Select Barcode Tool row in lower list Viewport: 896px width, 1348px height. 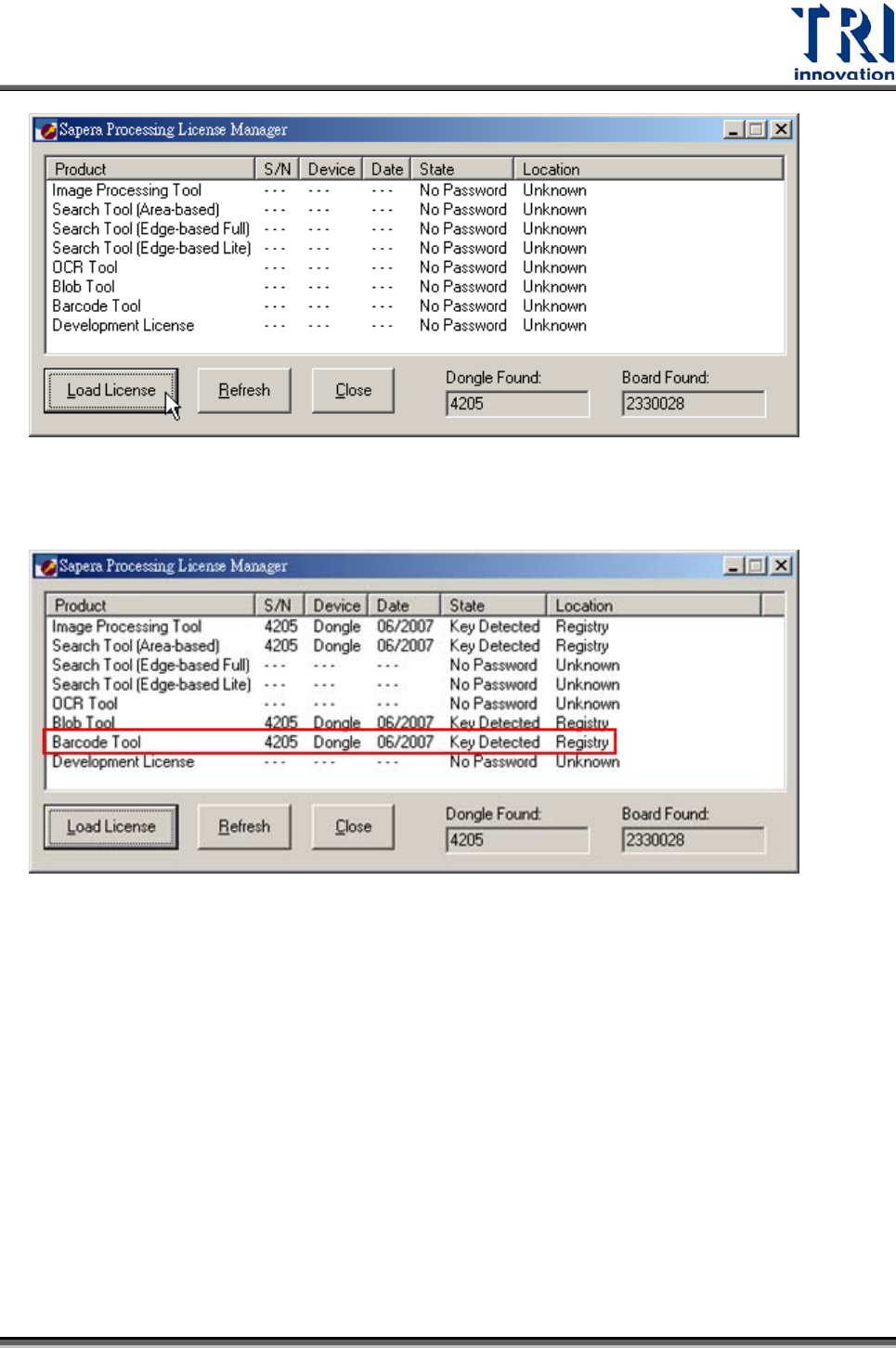[x=415, y=743]
